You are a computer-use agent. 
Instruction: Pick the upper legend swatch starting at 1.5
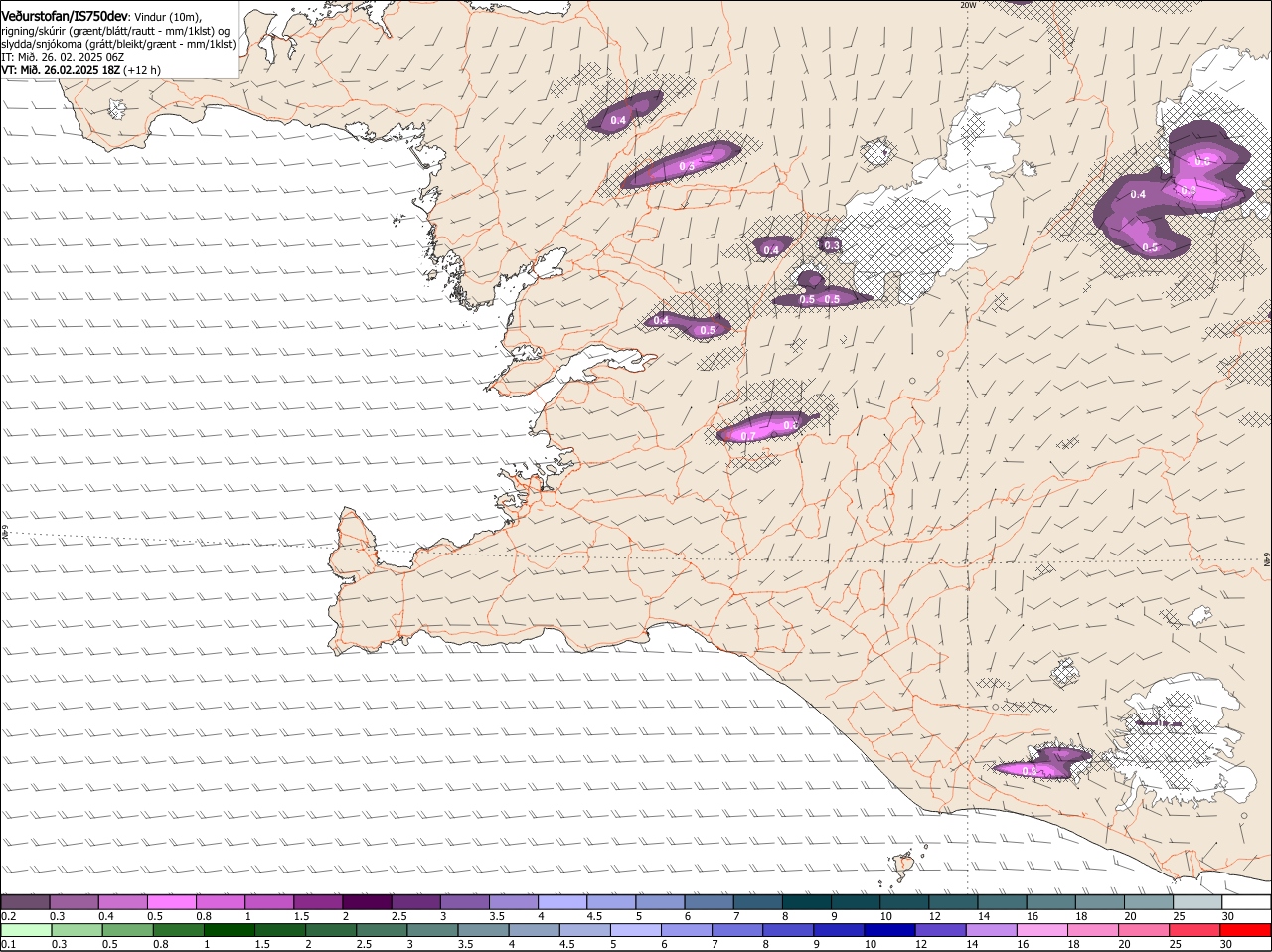click(x=319, y=901)
